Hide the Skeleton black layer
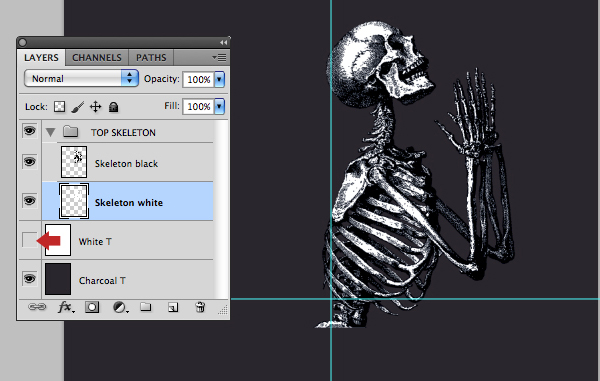The image size is (600, 381). (29, 162)
